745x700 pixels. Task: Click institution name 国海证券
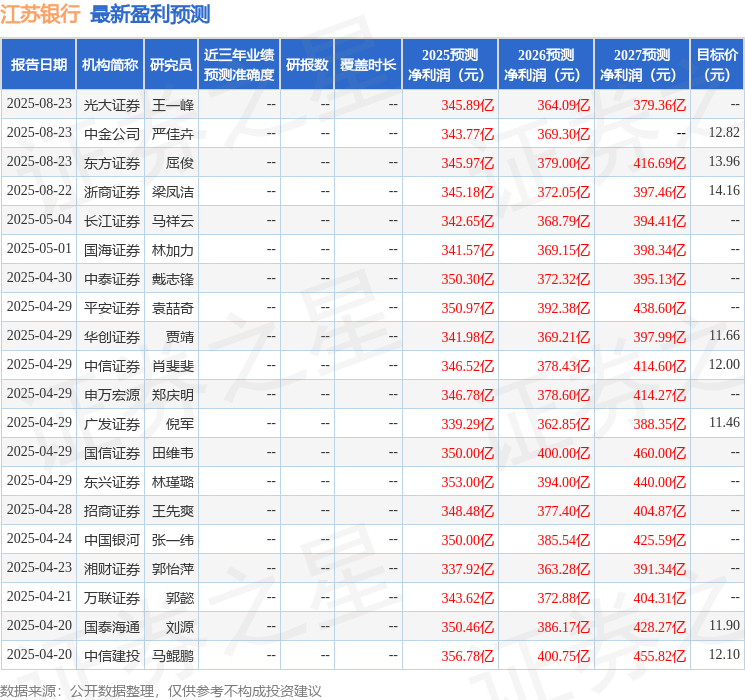112,249
